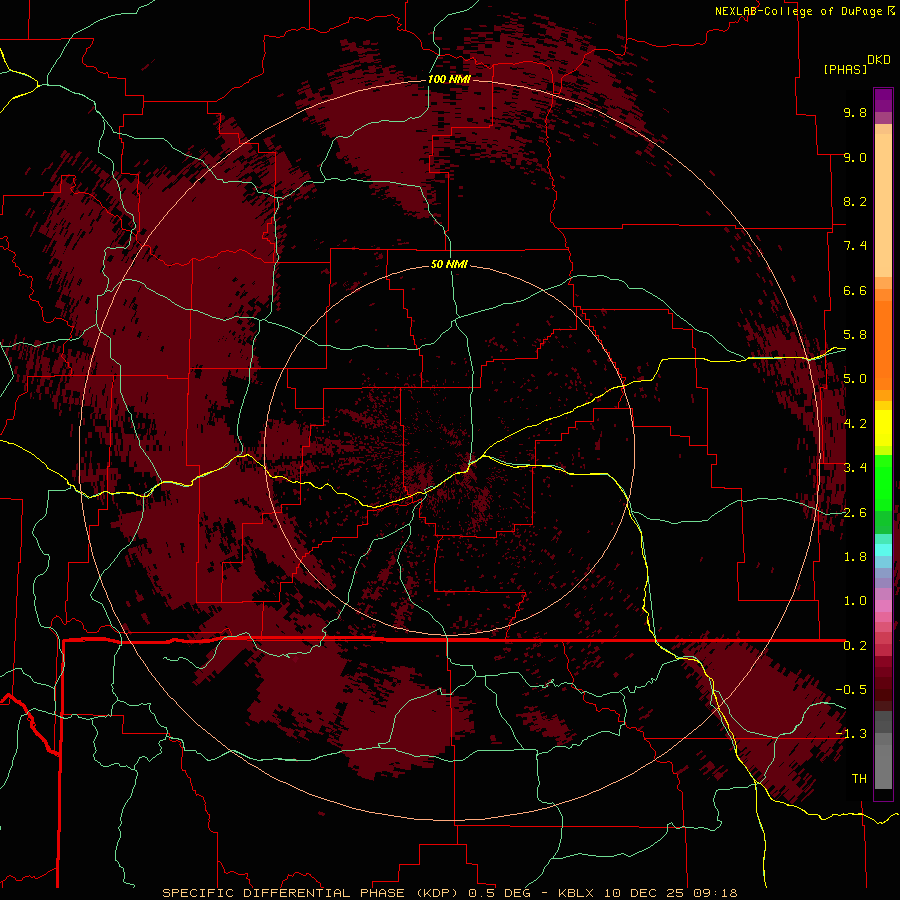The width and height of the screenshot is (900, 900).
Task: Click the "10 DEC 25" date text
Action: click(x=645, y=893)
